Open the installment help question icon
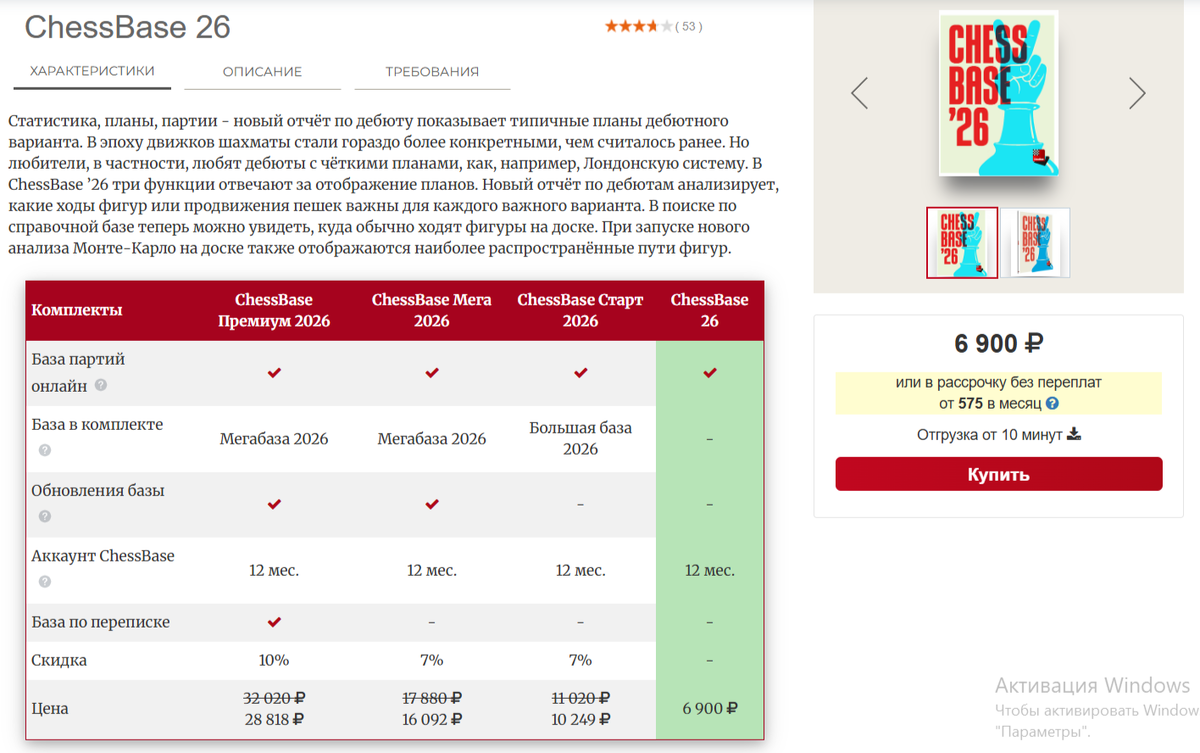Image resolution: width=1200 pixels, height=753 pixels. (x=1052, y=404)
